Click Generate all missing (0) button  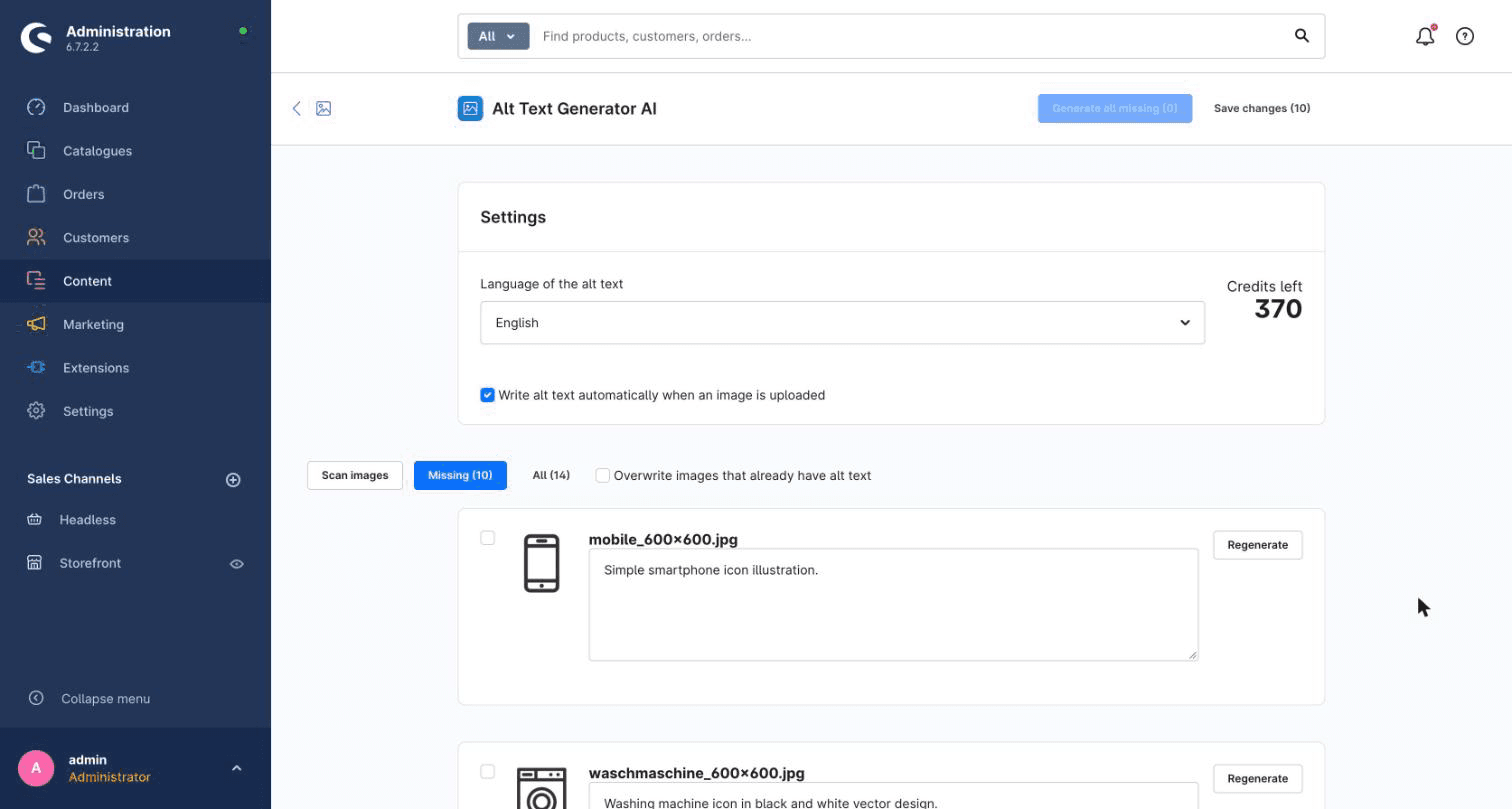pos(1115,108)
